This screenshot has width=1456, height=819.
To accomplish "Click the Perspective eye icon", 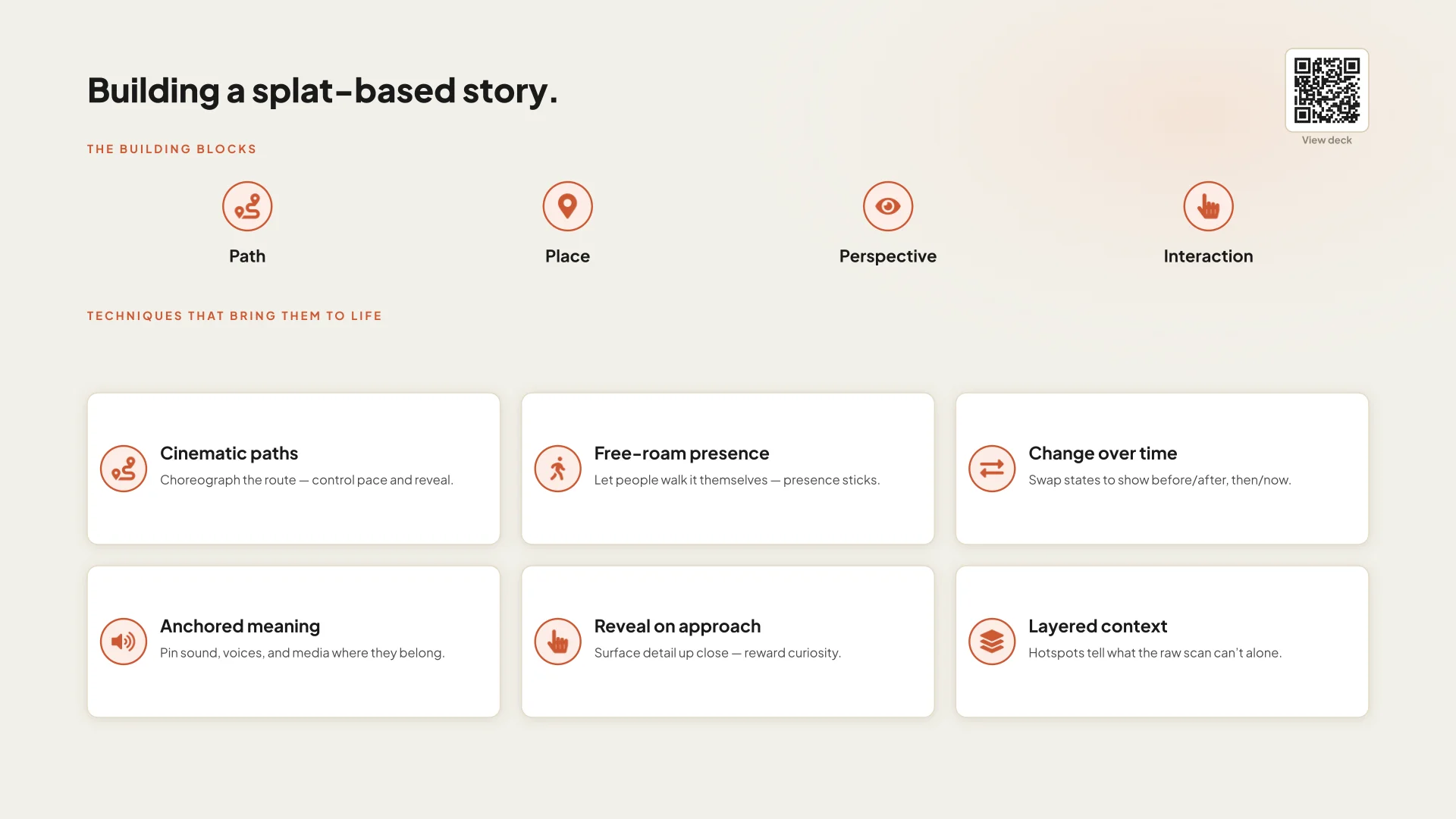I will 888,206.
